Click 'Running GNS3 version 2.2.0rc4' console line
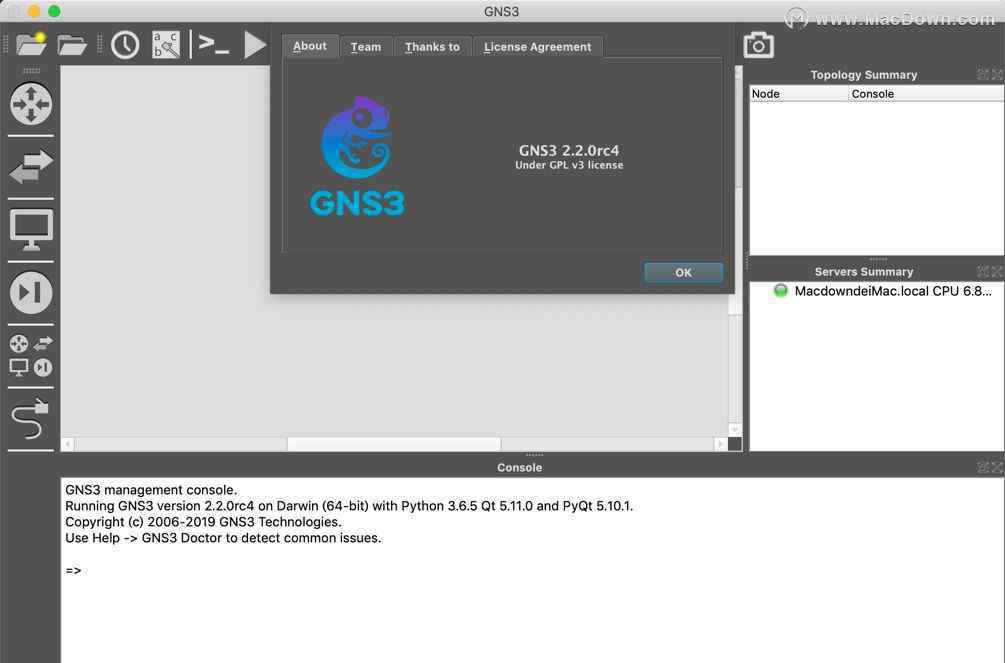1005x663 pixels. pyautogui.click(x=349, y=506)
